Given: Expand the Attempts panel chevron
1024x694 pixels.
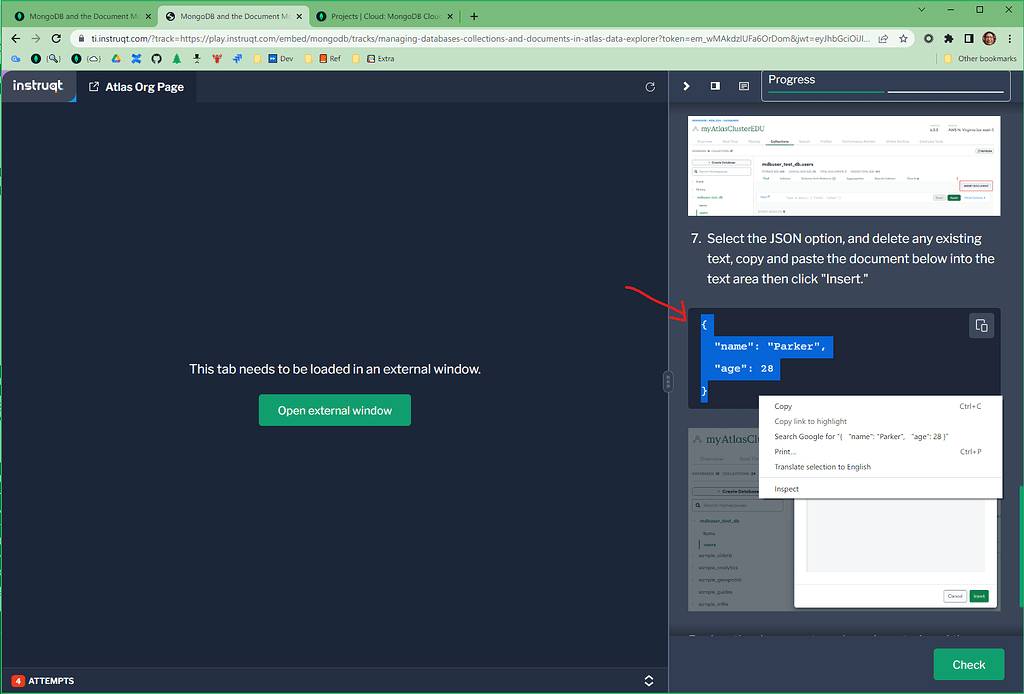Looking at the screenshot, I should point(649,681).
